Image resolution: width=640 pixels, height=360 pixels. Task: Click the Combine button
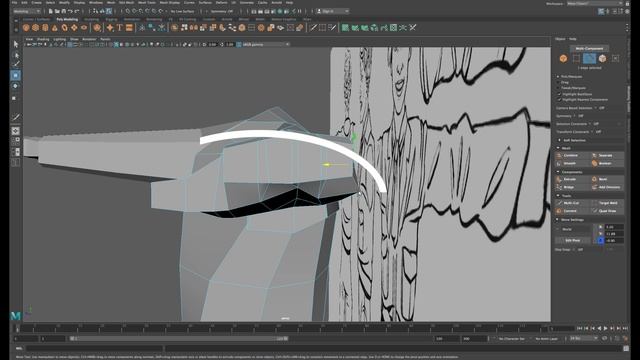tap(571, 156)
